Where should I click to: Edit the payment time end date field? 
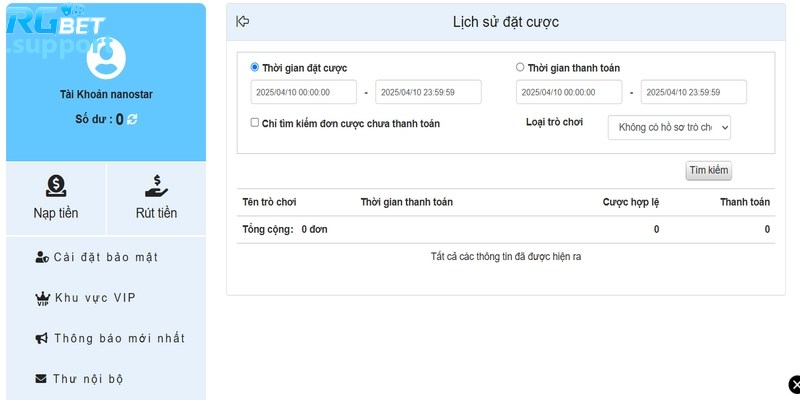point(693,92)
